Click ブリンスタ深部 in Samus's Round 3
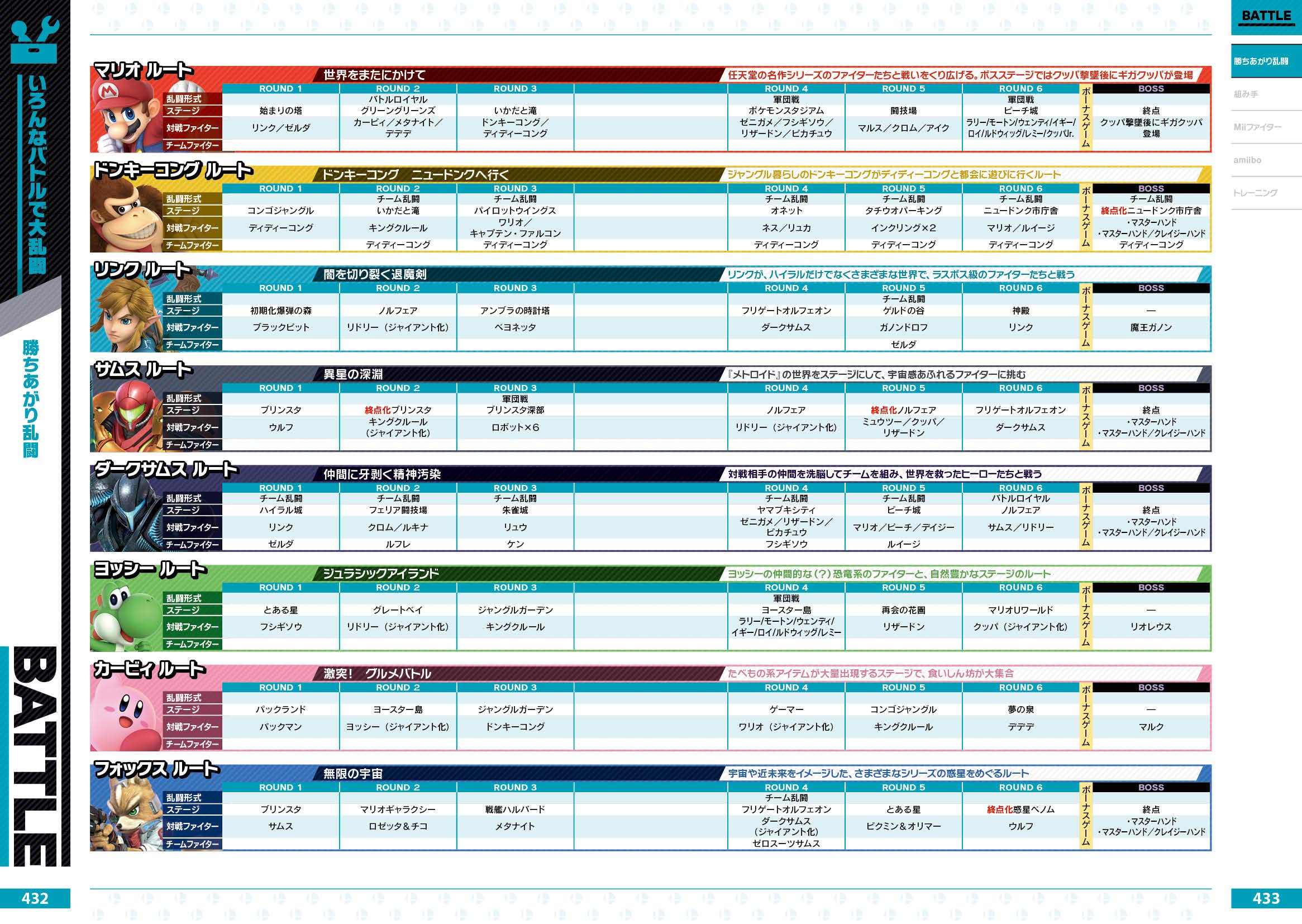Screen dimensions: 1302x924 click(515, 410)
